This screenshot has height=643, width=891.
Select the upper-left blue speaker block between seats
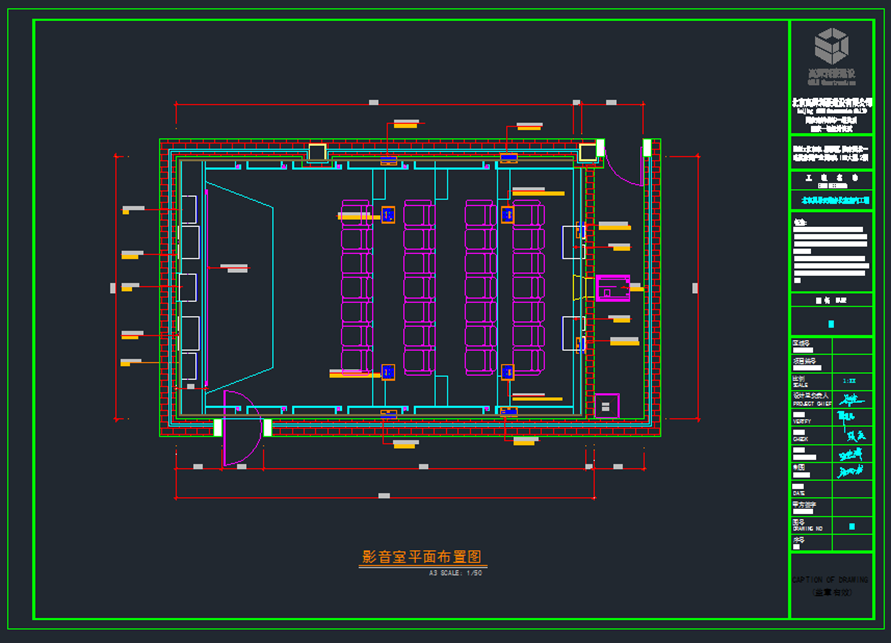388,215
